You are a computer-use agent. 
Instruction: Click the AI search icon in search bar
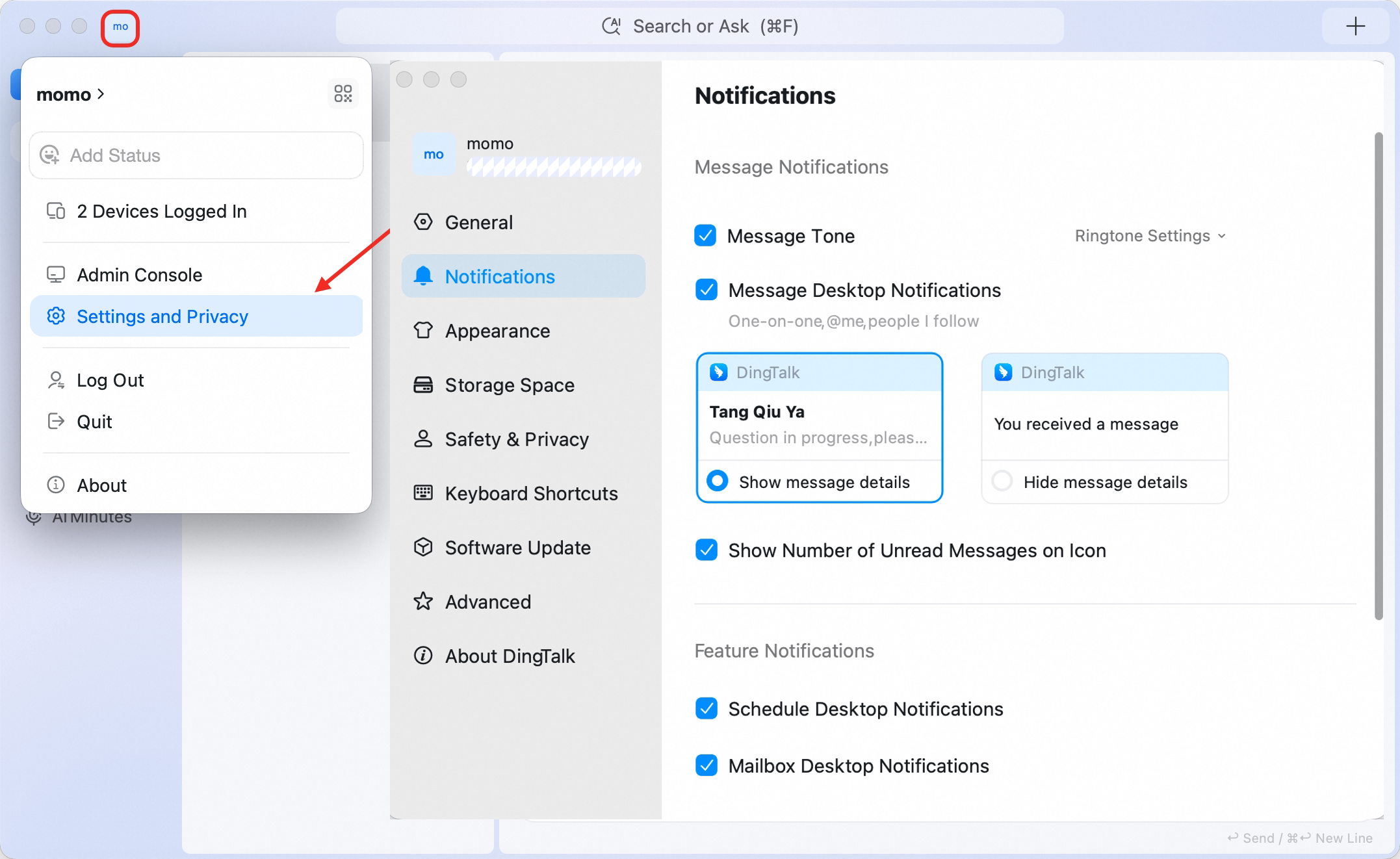611,26
